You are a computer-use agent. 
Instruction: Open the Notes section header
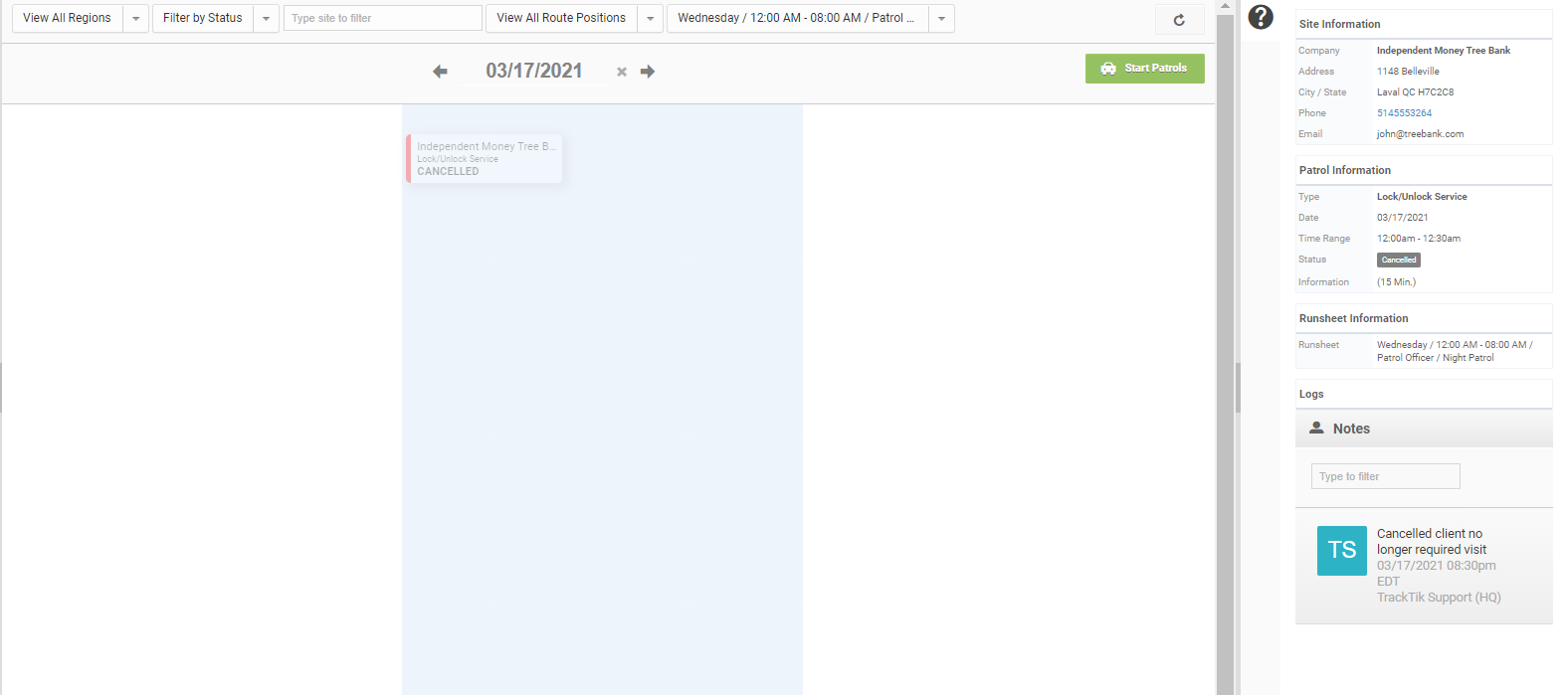tap(1424, 429)
